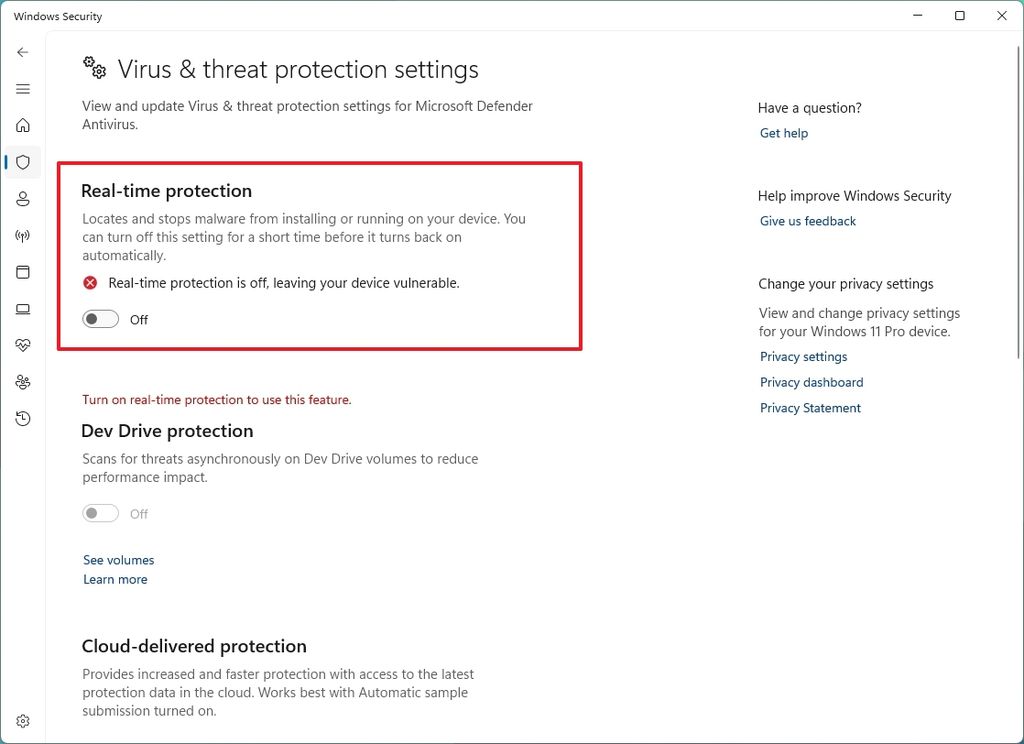This screenshot has height=744, width=1024.
Task: Open Firewall & network protection icon
Action: click(22, 235)
